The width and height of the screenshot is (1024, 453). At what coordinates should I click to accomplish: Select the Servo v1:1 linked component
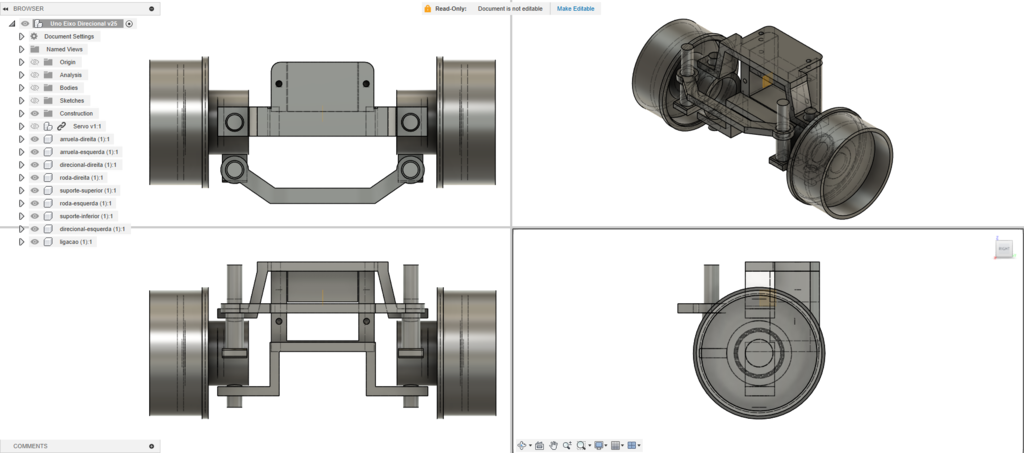(87, 127)
